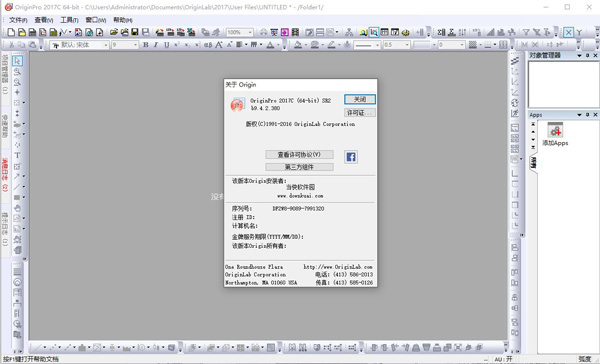
Task: Click the highlighted Results Log toolbar icon
Action: pyautogui.click(x=374, y=33)
